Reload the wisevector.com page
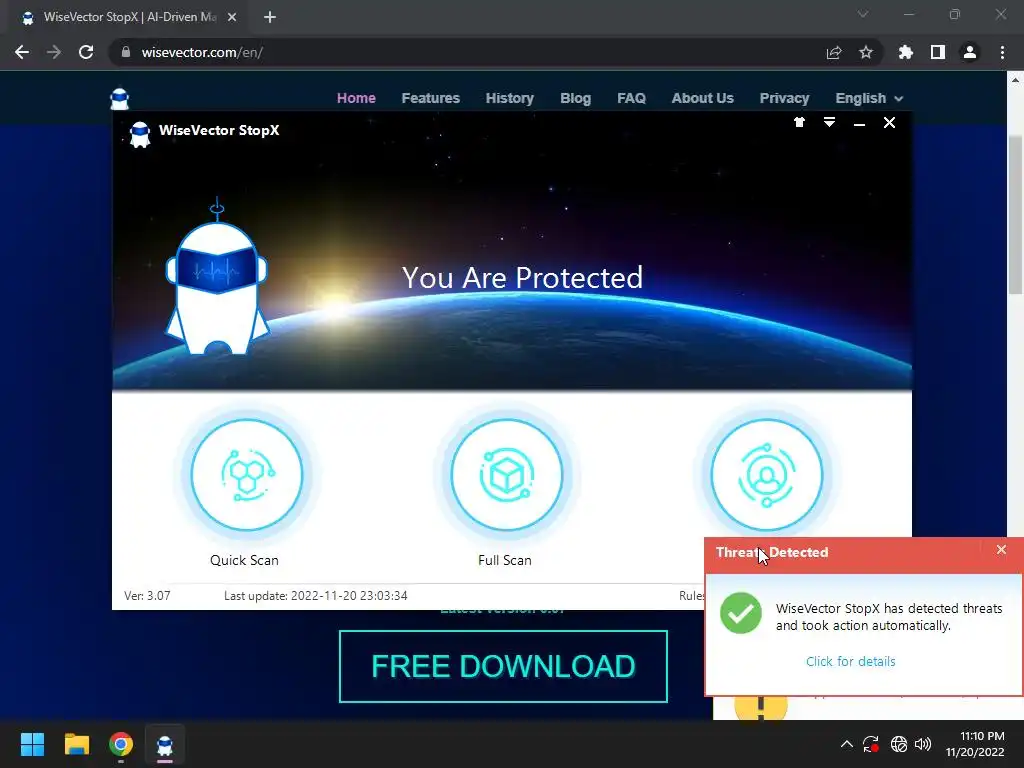The image size is (1024, 768). pos(86,52)
